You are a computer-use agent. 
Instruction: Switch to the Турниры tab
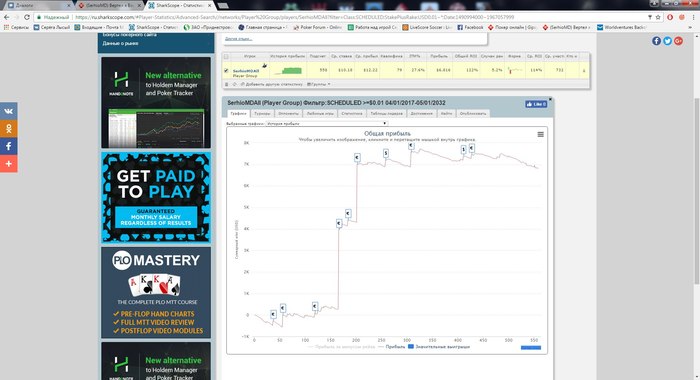(x=262, y=113)
